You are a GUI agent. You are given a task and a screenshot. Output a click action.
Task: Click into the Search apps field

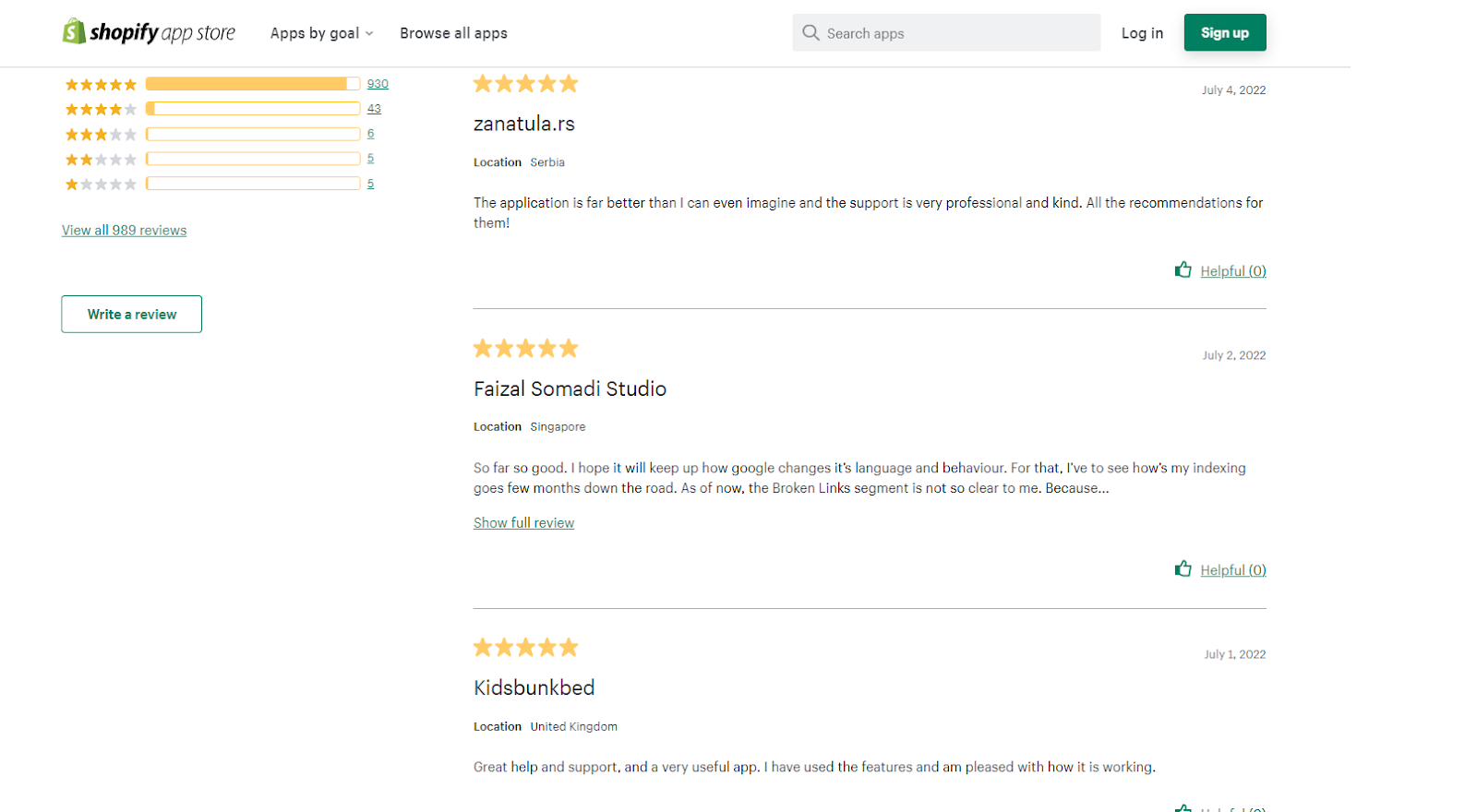946,33
